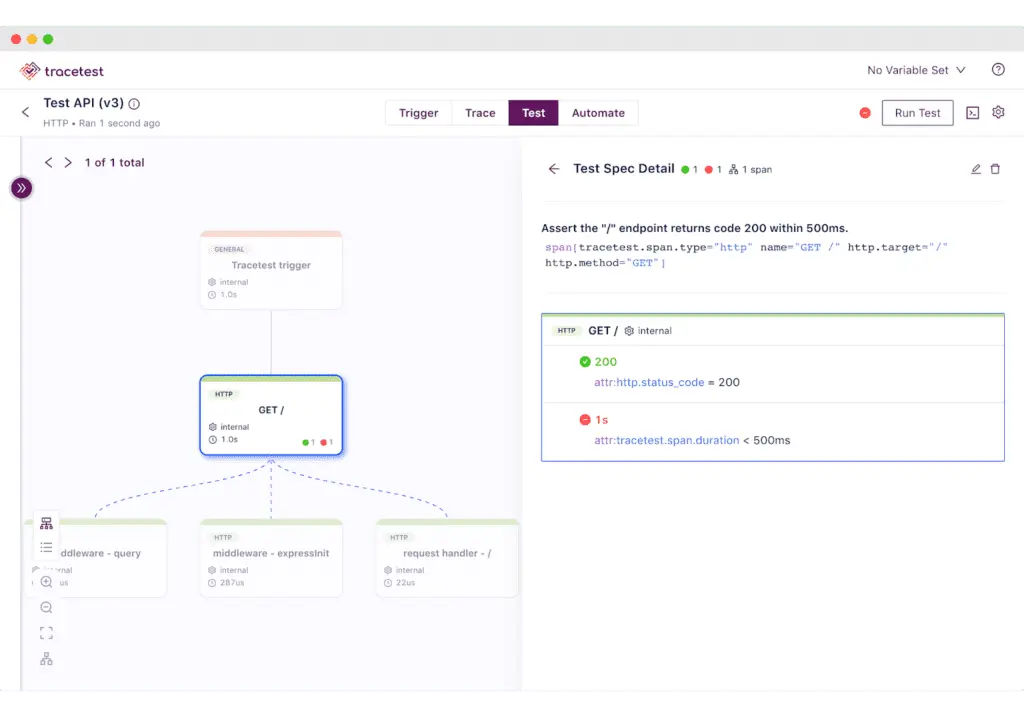Click the bottom hierarchy layout icon
The image size is (1024, 717).
46,659
